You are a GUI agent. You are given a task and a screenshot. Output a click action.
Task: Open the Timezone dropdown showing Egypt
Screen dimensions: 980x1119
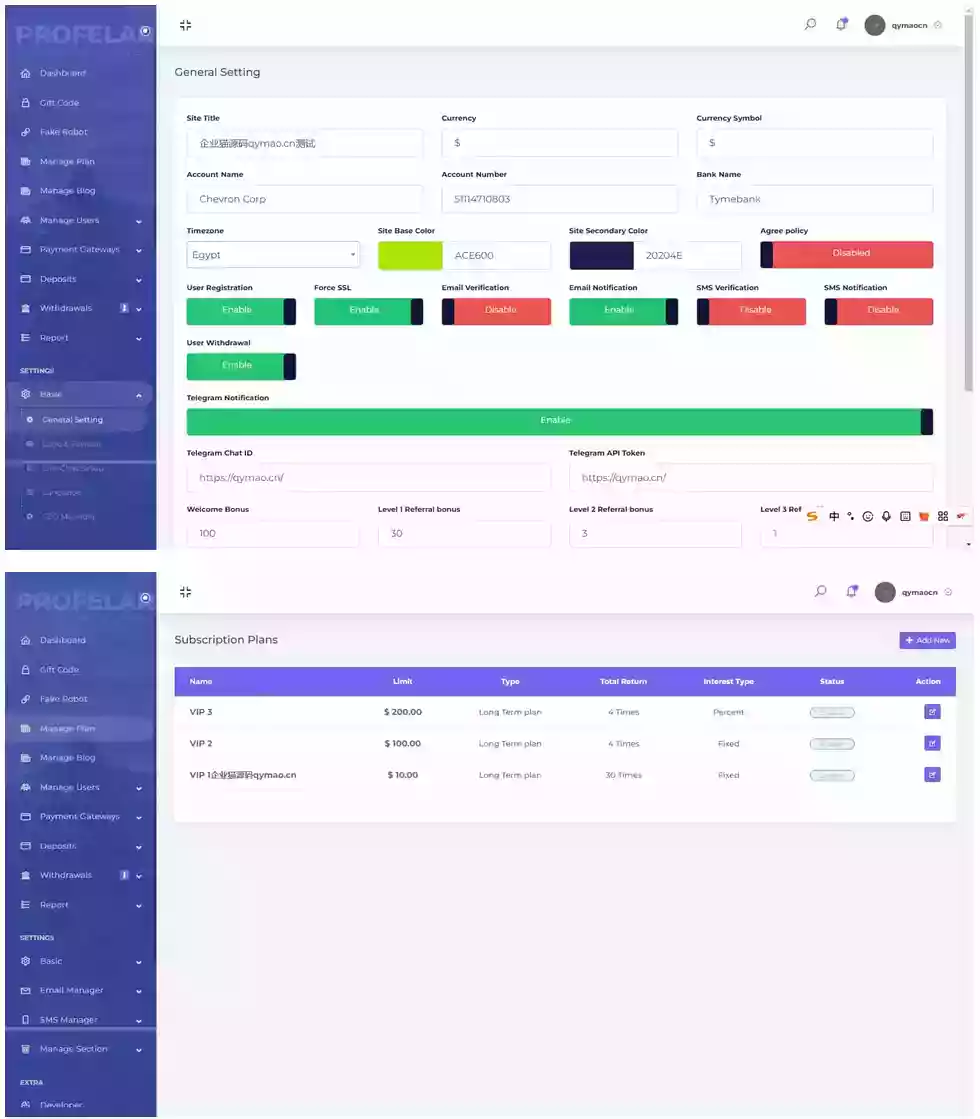pos(273,255)
